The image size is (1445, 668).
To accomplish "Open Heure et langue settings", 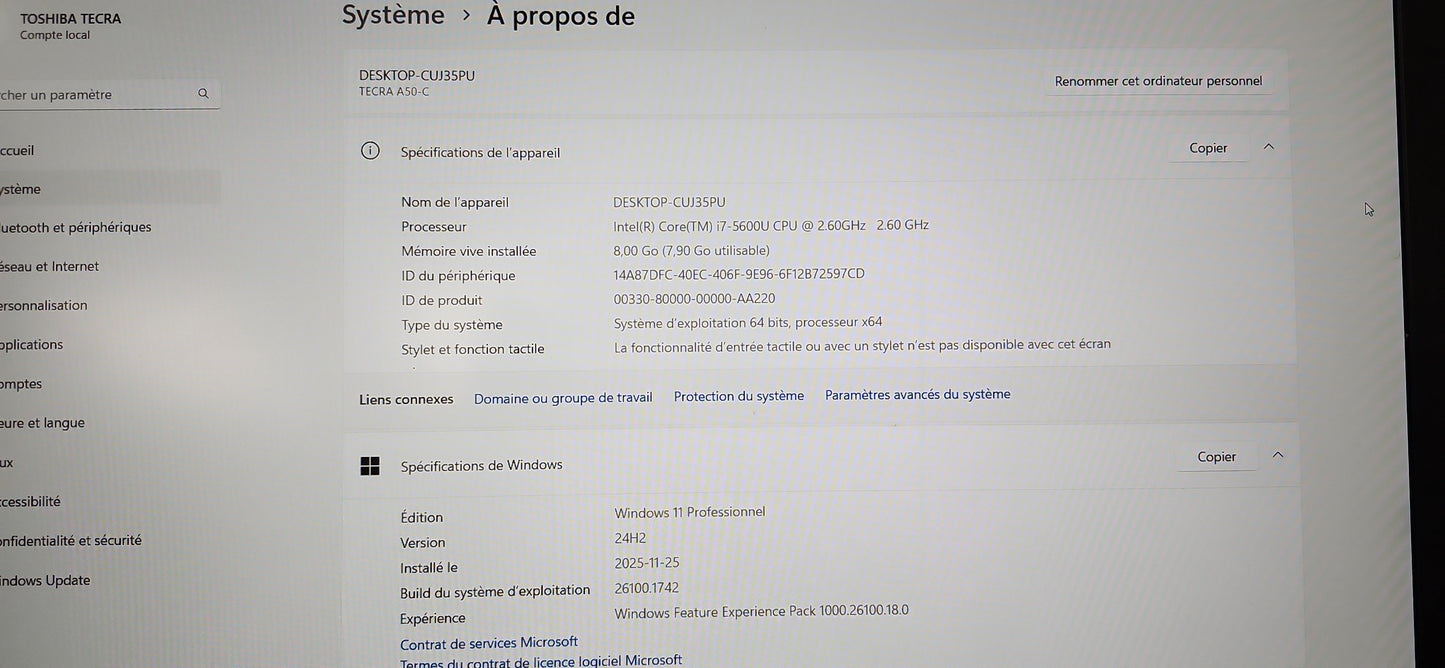I will (x=42, y=422).
